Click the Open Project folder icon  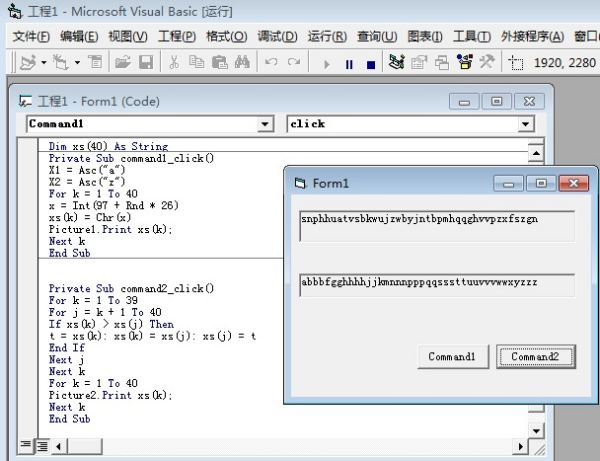123,62
